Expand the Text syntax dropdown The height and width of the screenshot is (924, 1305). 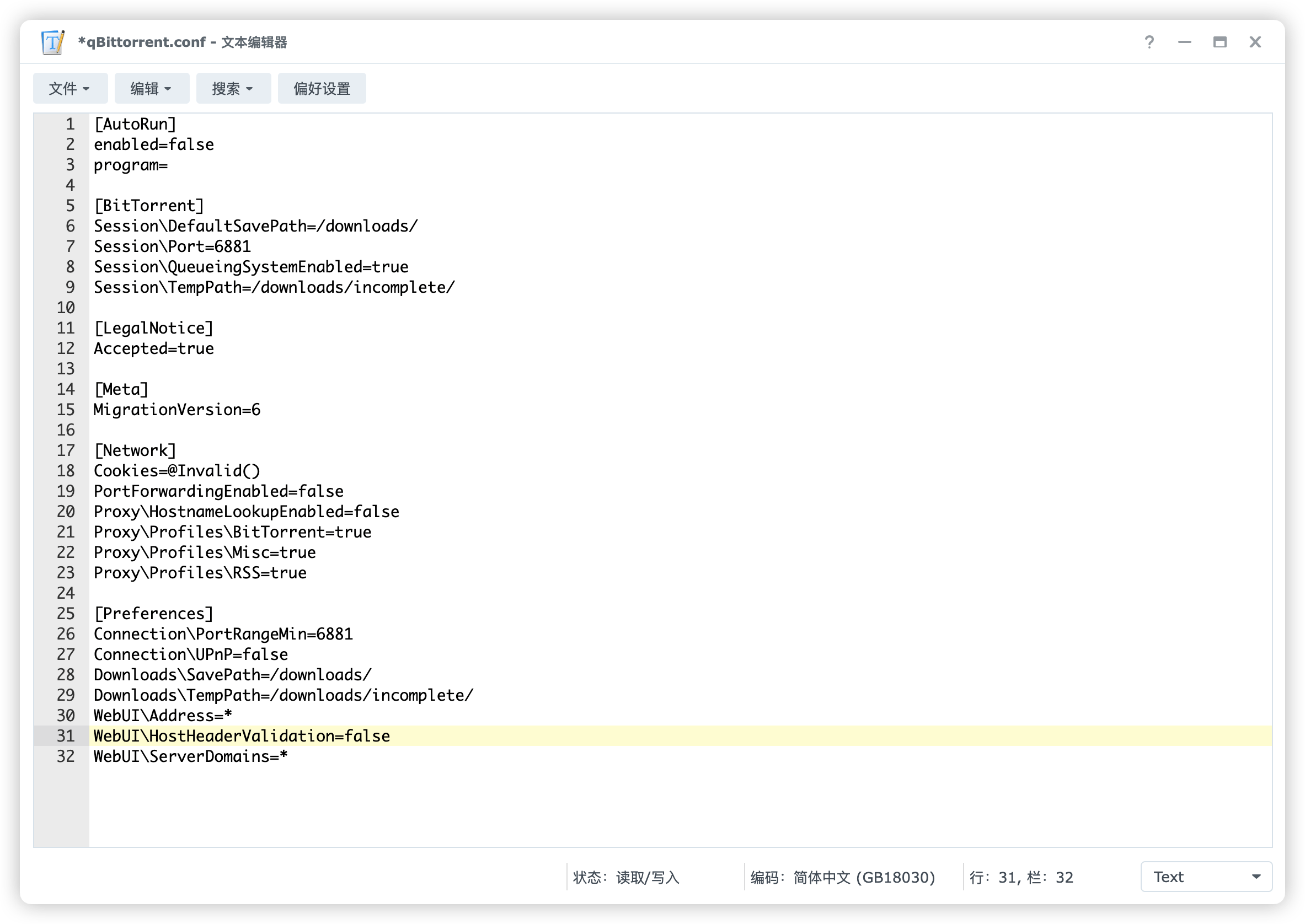coord(1206,877)
